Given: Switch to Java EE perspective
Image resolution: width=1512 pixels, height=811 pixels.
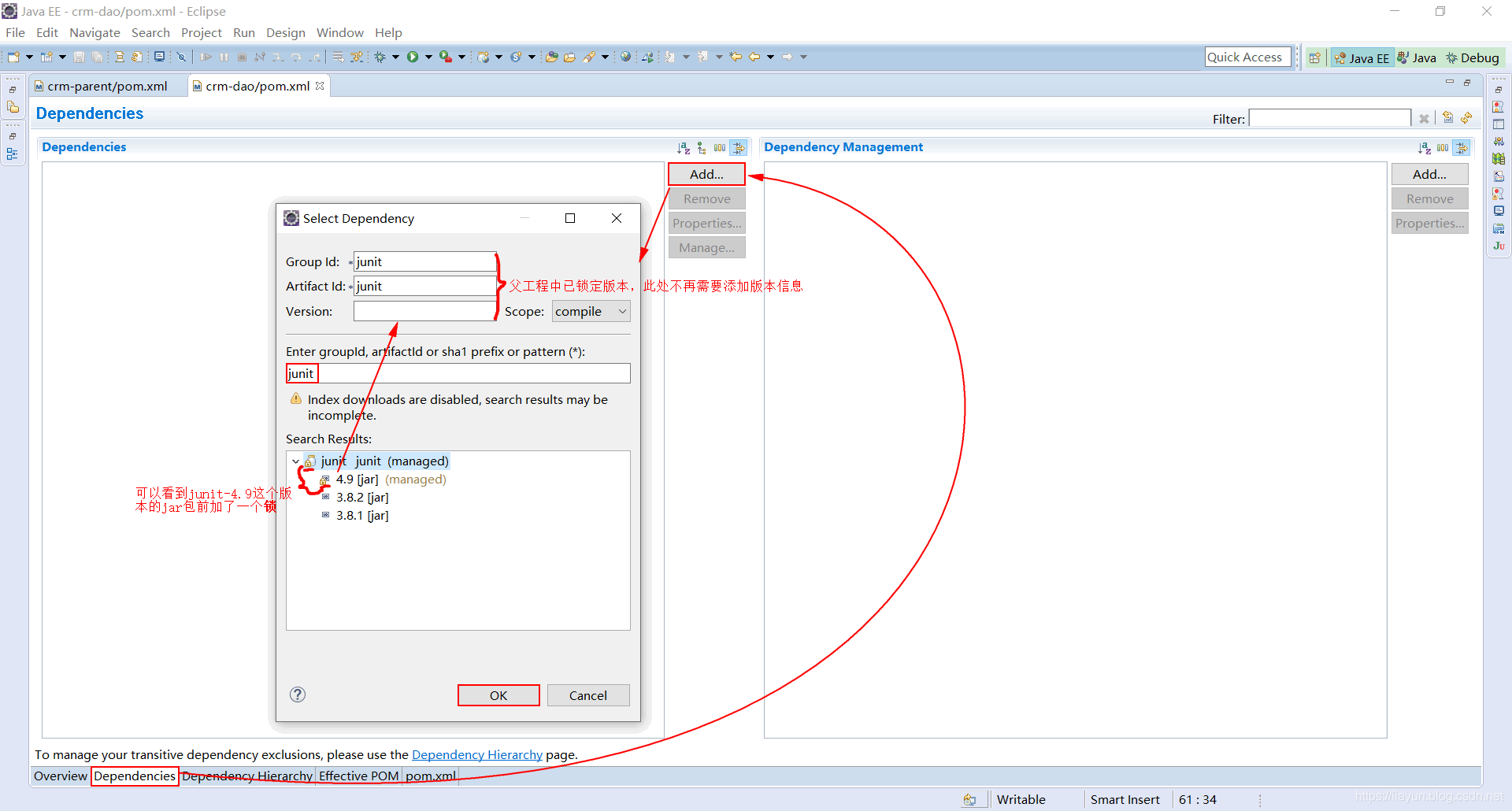Looking at the screenshot, I should click(x=1362, y=57).
